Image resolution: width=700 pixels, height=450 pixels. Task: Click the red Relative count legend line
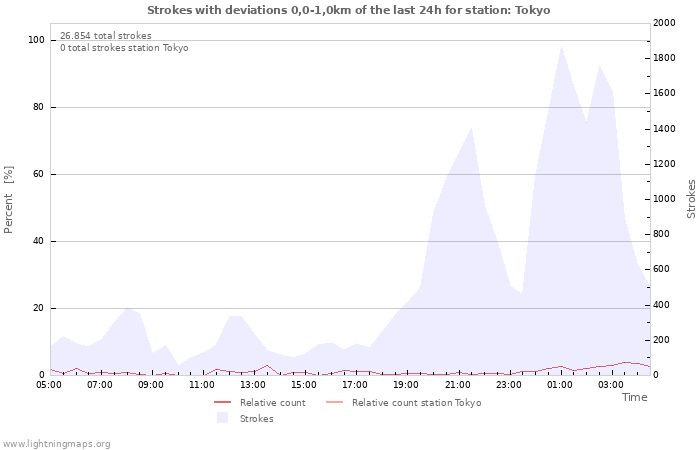click(x=222, y=403)
